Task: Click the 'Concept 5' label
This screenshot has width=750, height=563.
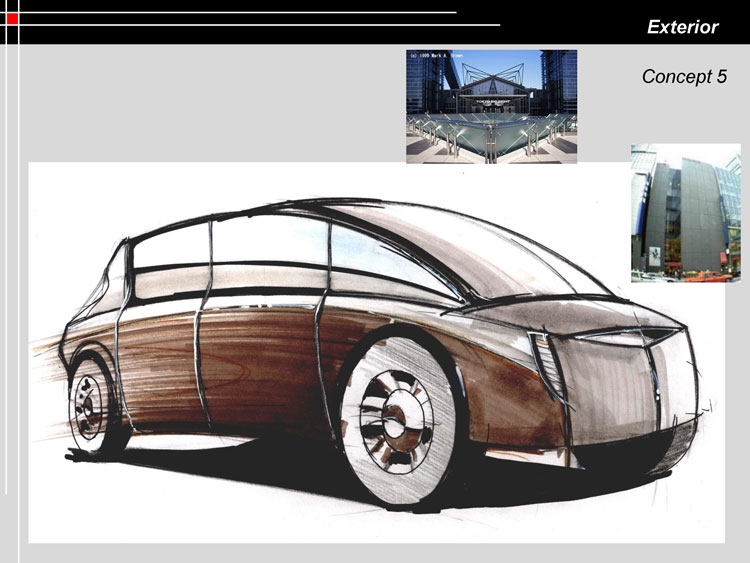Action: (684, 77)
